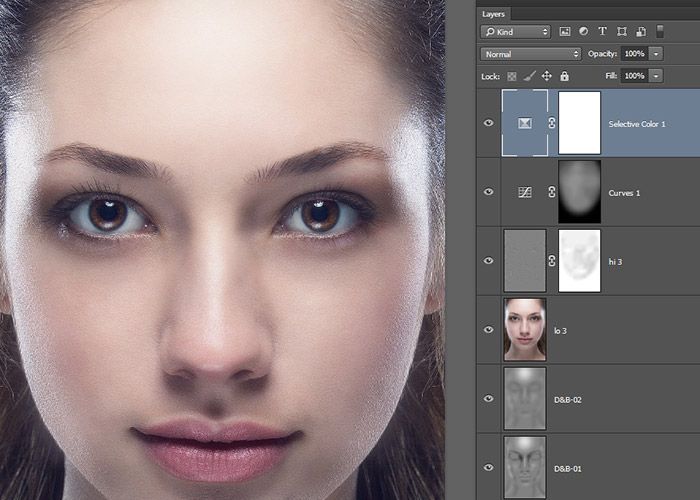This screenshot has width=700, height=500.
Task: Hide the D&B-02 layer
Action: [489, 398]
